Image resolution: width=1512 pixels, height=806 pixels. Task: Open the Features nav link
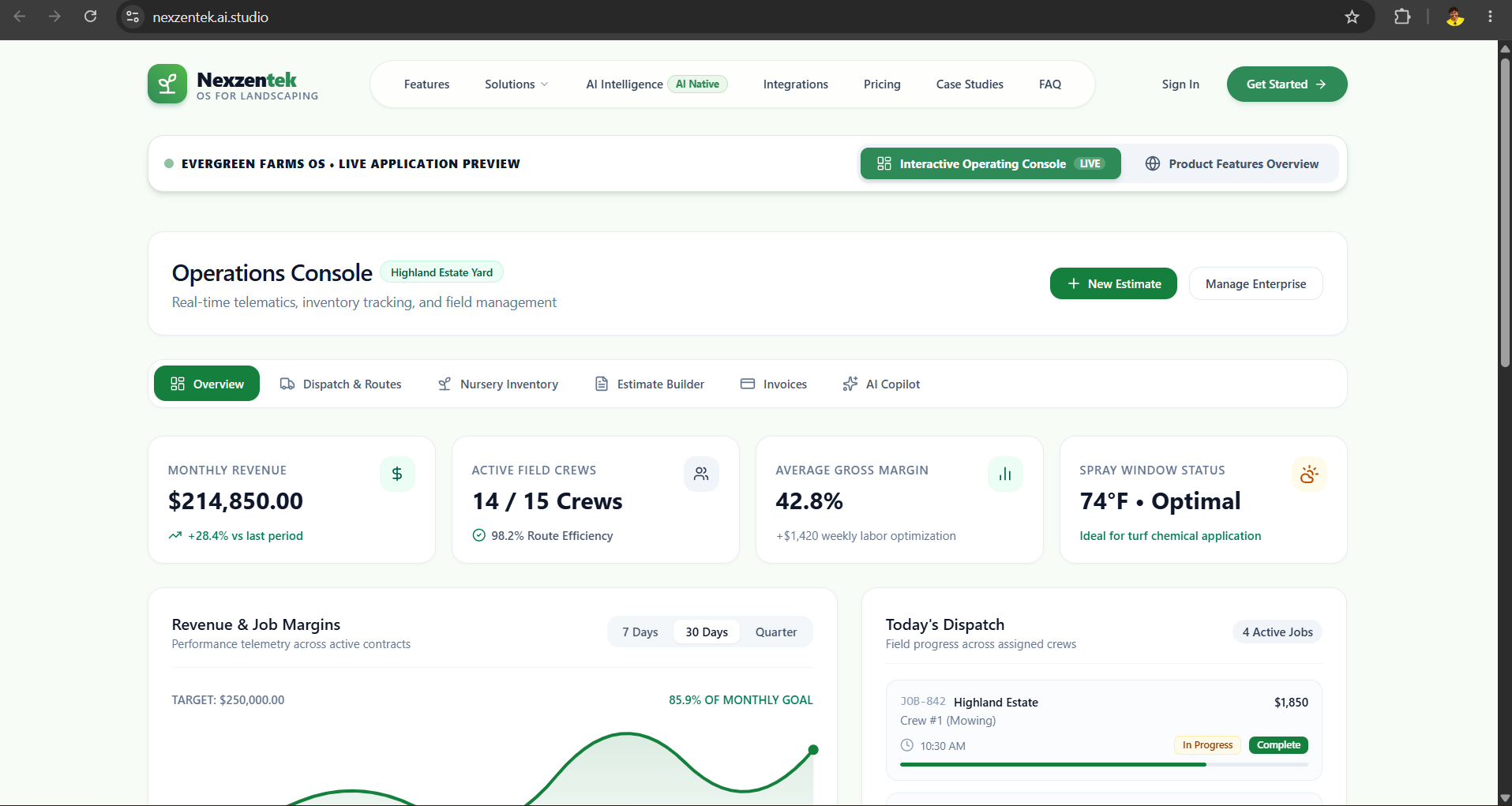[x=426, y=84]
